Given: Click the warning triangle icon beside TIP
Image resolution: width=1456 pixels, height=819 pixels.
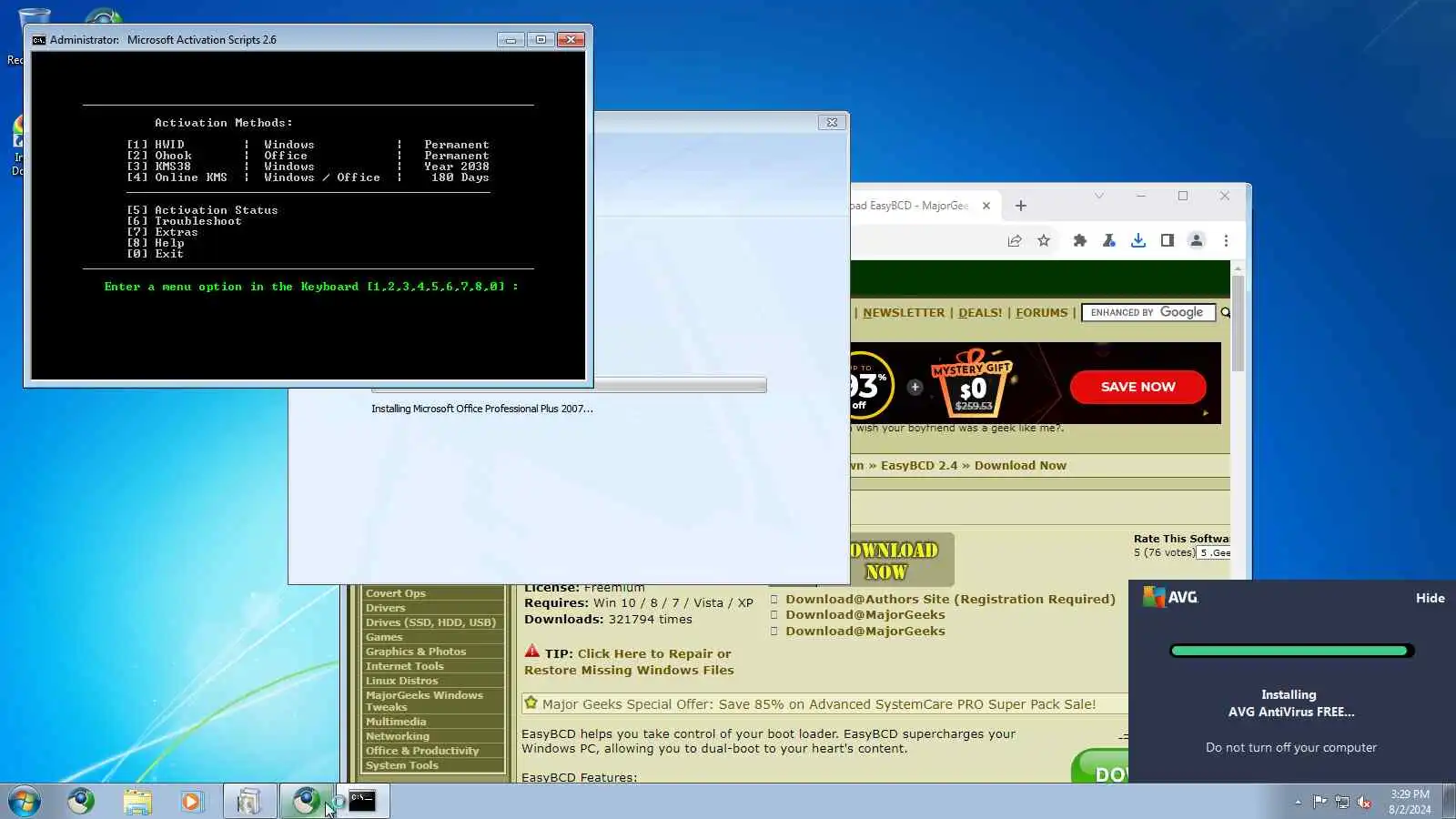Looking at the screenshot, I should 532,652.
